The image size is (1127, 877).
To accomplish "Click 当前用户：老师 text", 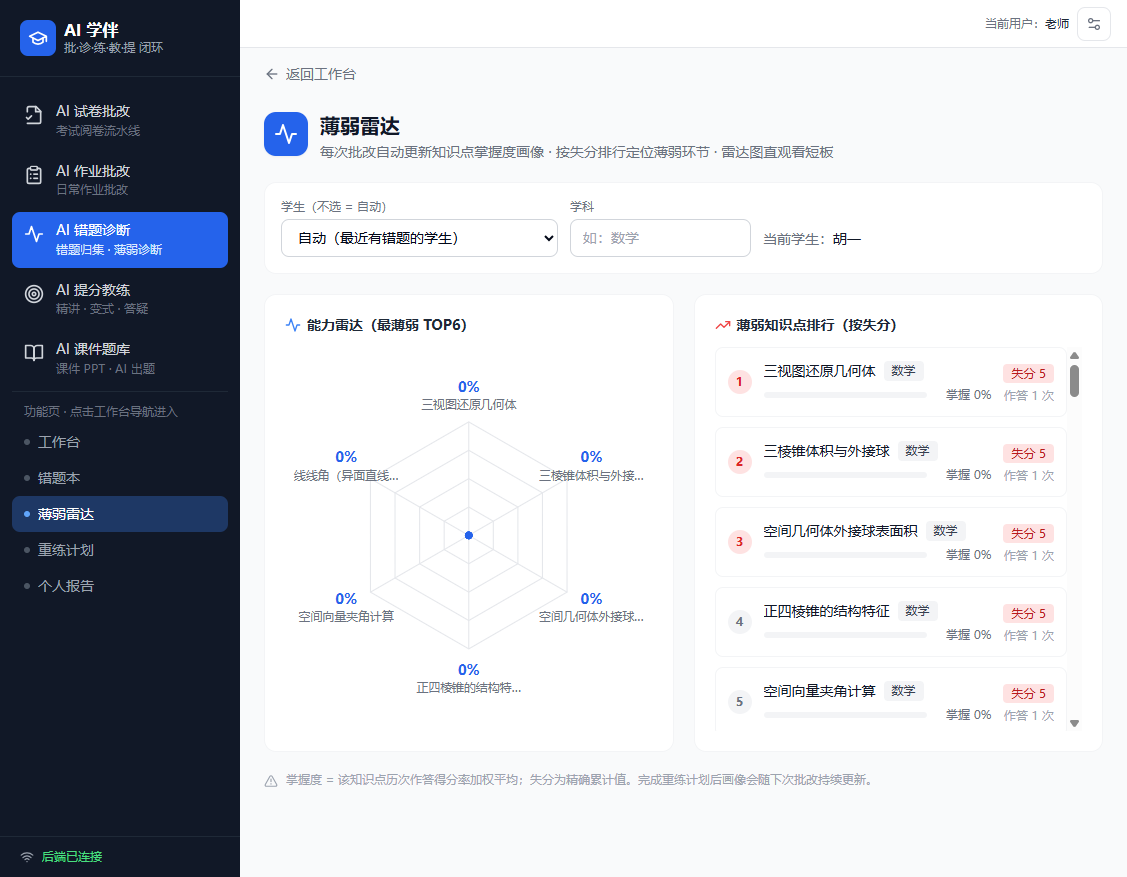I will [x=1026, y=24].
